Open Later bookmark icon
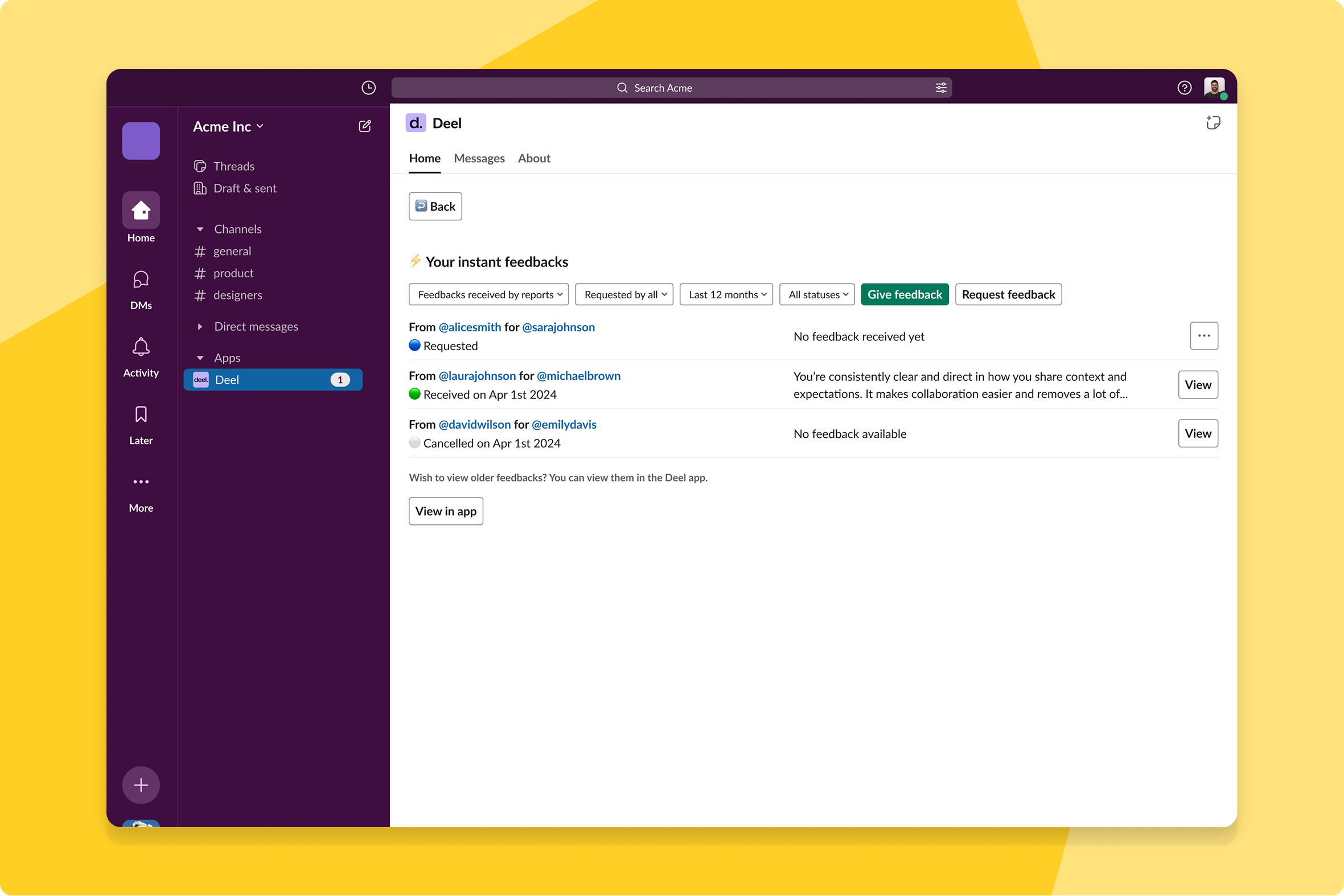 [x=141, y=426]
